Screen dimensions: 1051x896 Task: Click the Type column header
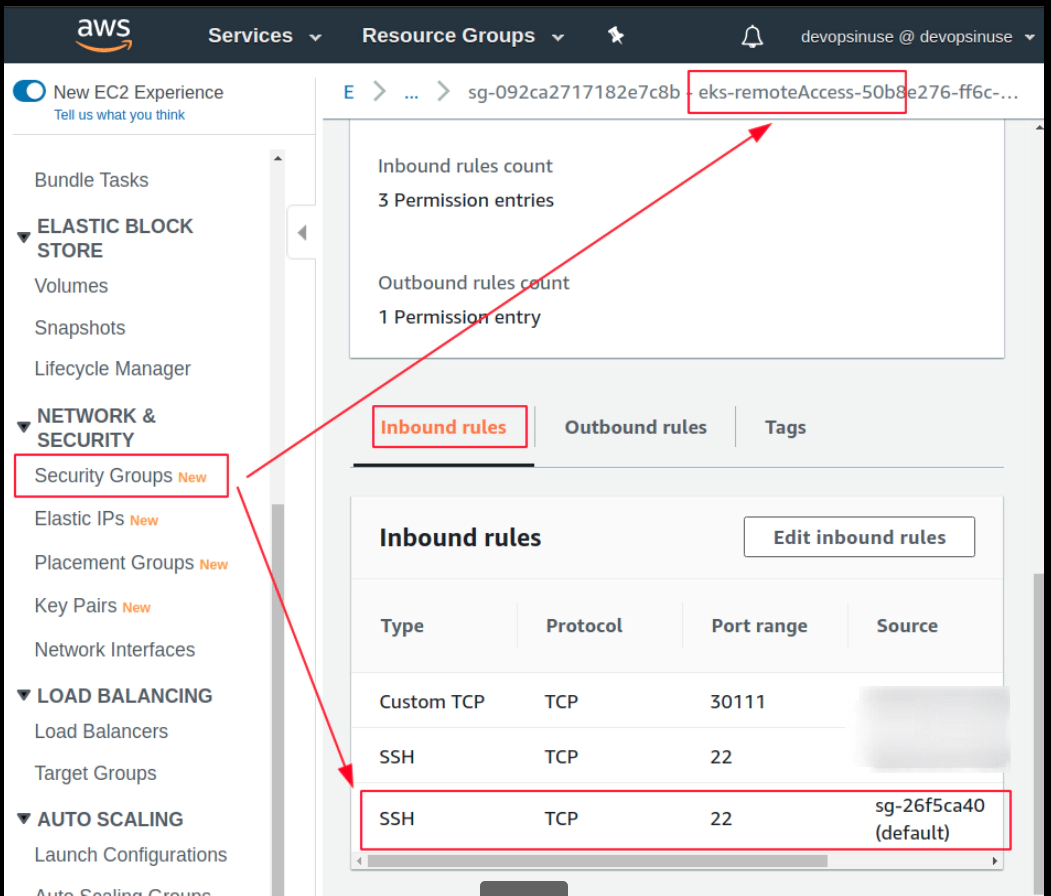(x=402, y=626)
